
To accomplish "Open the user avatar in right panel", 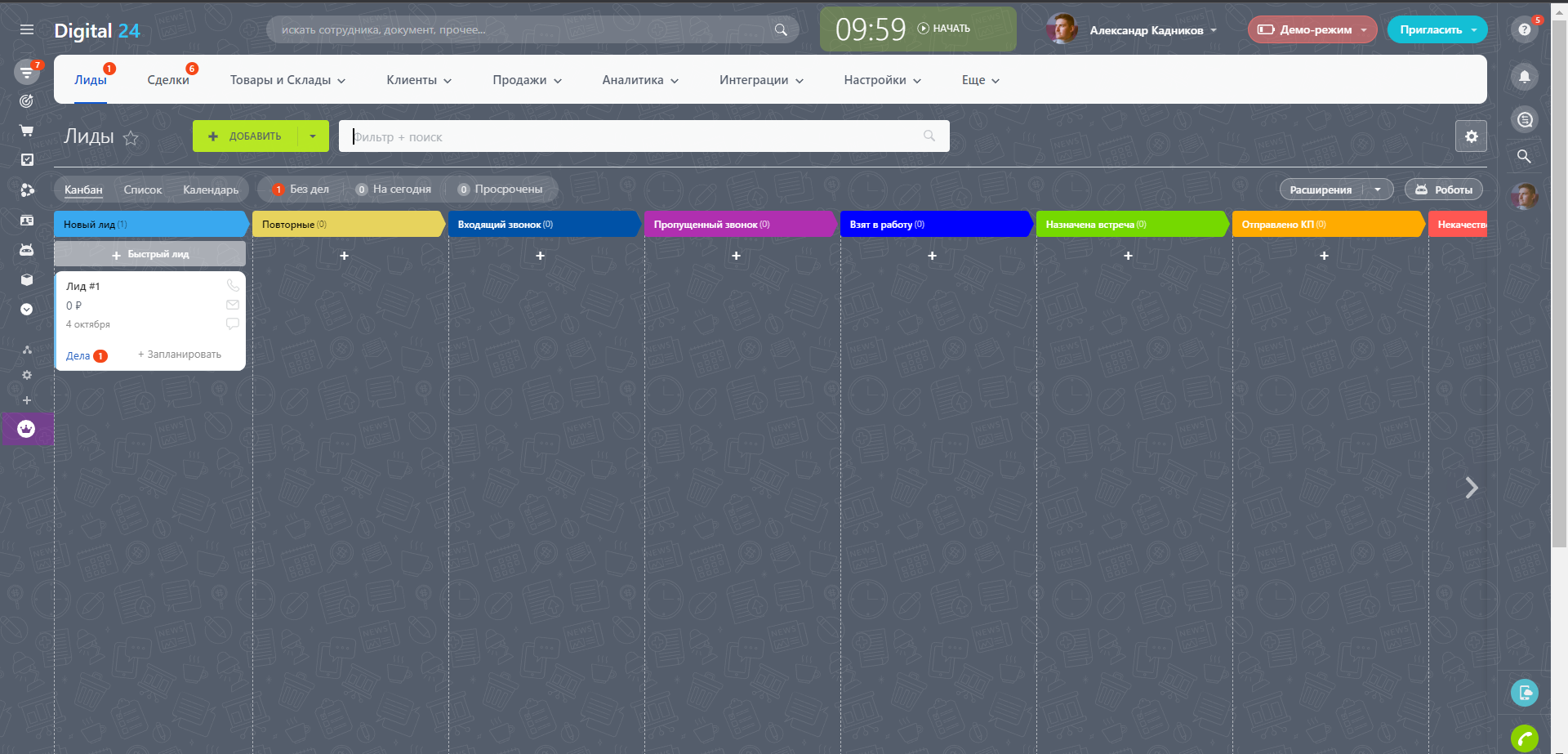I will point(1524,196).
